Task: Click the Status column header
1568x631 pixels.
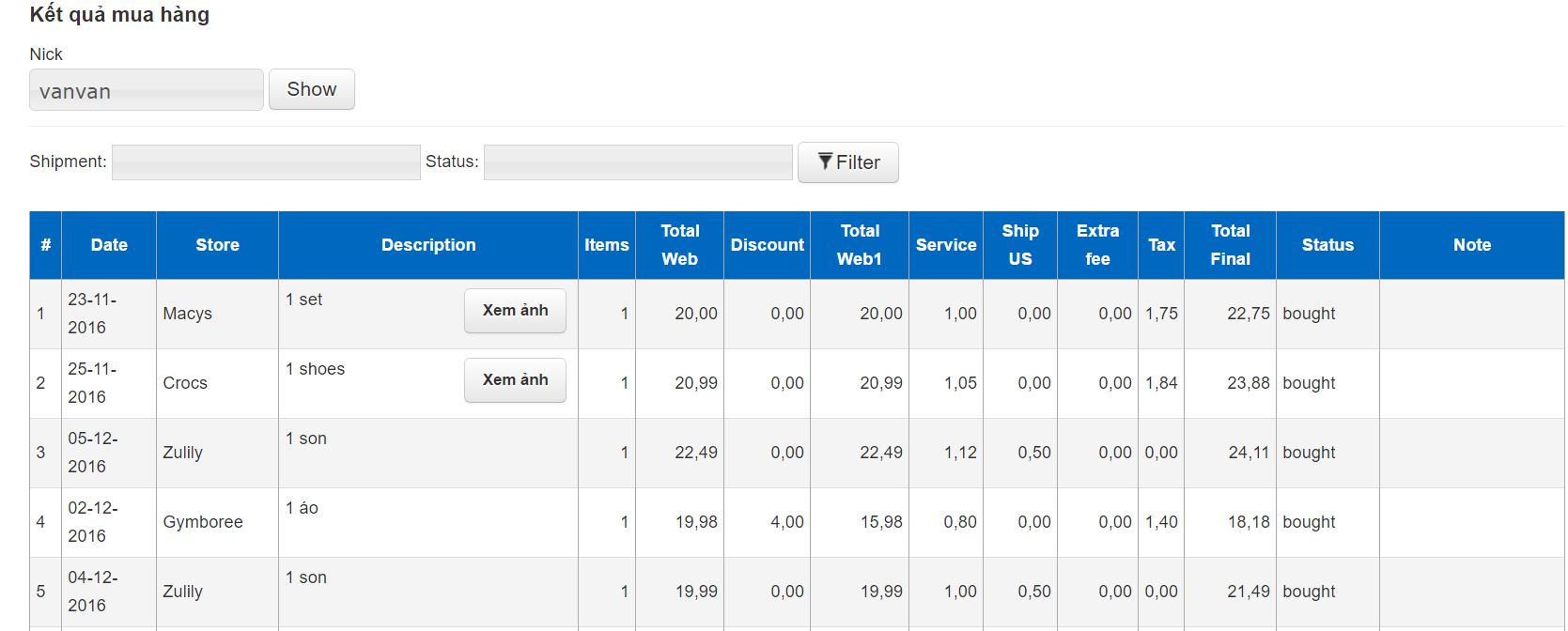Action: click(x=1327, y=245)
